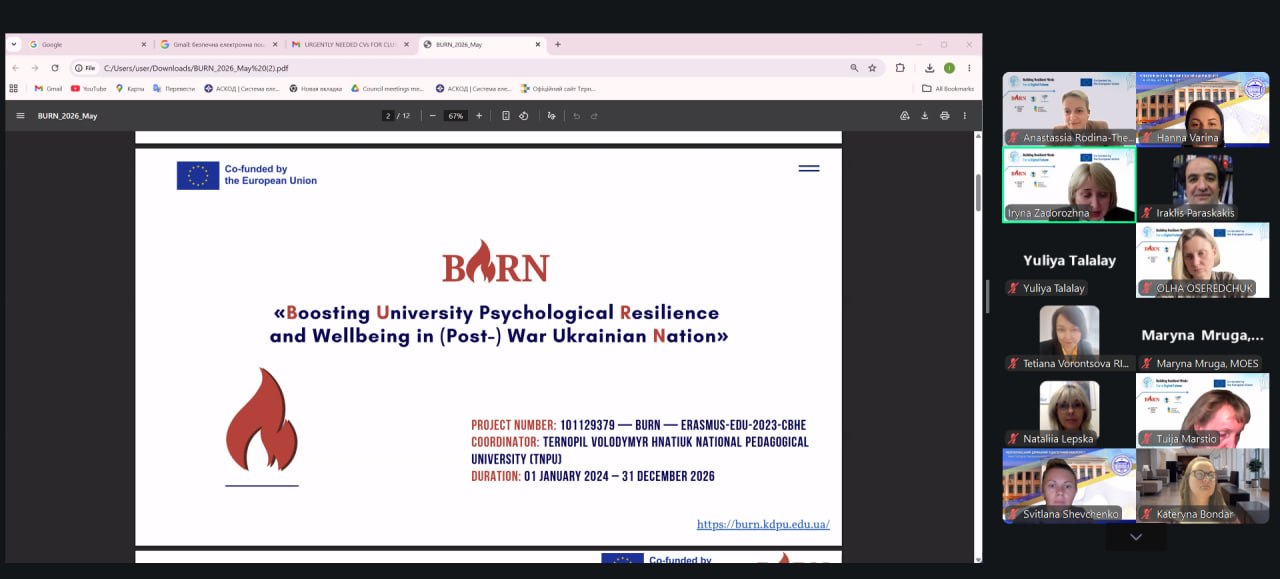Select Hanna Varina video tile

point(1203,109)
